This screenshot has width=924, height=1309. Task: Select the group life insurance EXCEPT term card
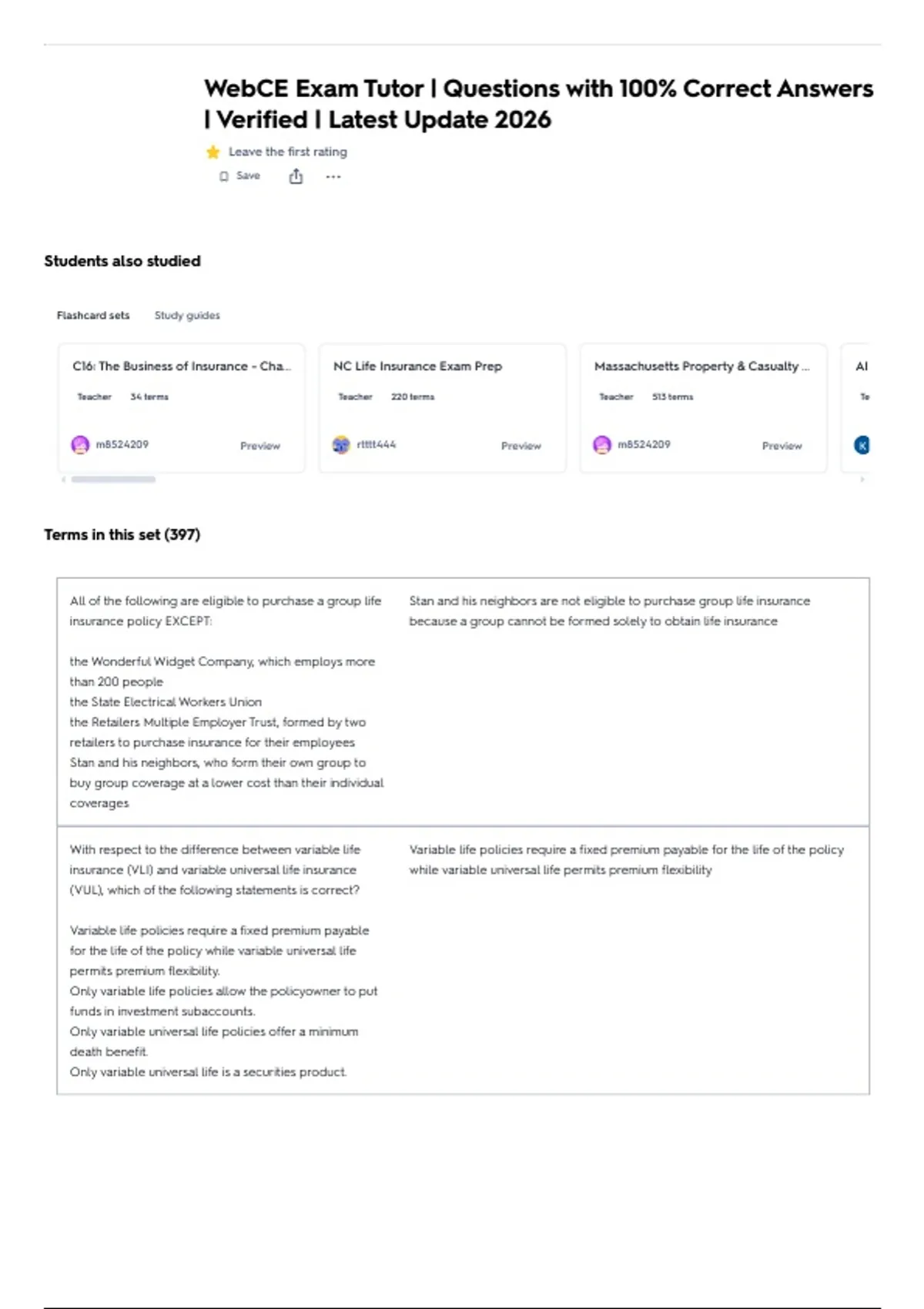[x=464, y=702]
